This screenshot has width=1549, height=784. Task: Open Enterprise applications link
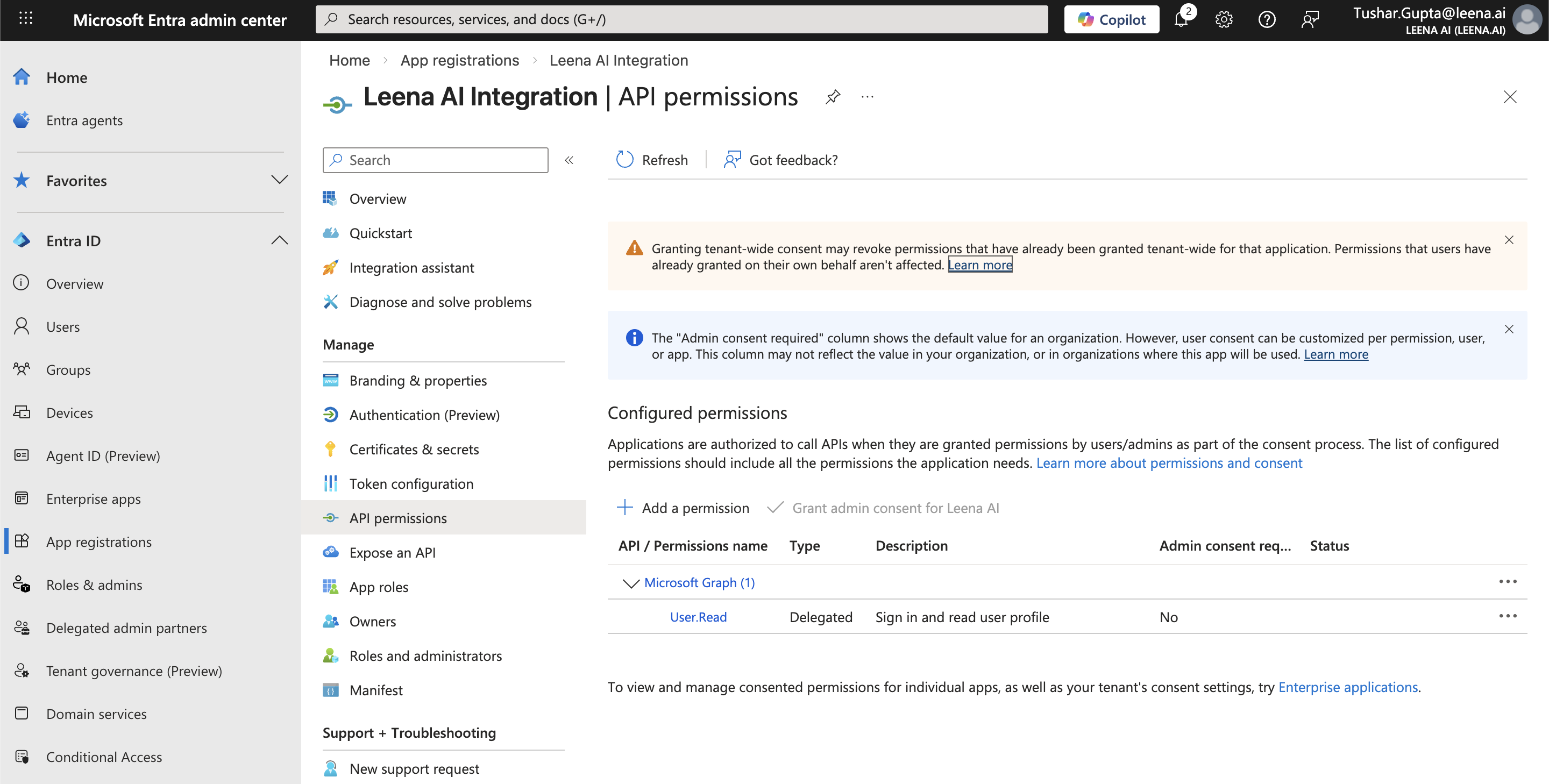pyautogui.click(x=1347, y=687)
